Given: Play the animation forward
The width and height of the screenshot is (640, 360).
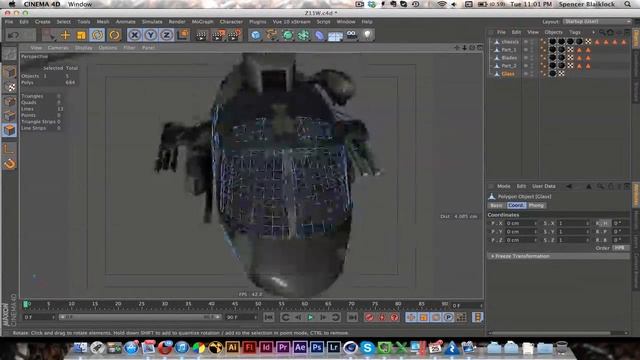Looking at the screenshot, I should [310, 317].
